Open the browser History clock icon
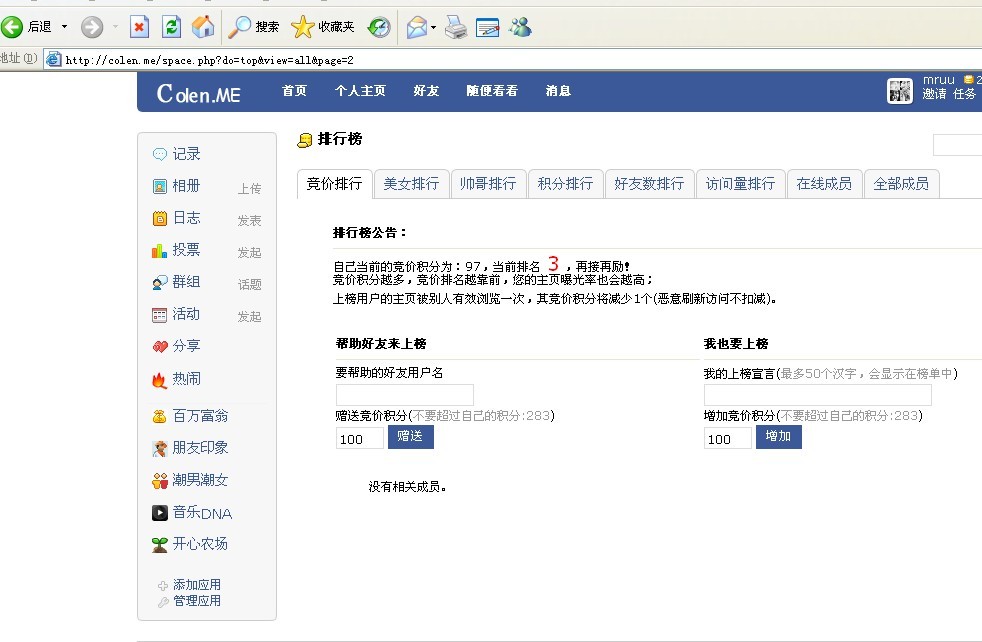Viewport: 982px width, 642px height. [x=378, y=27]
